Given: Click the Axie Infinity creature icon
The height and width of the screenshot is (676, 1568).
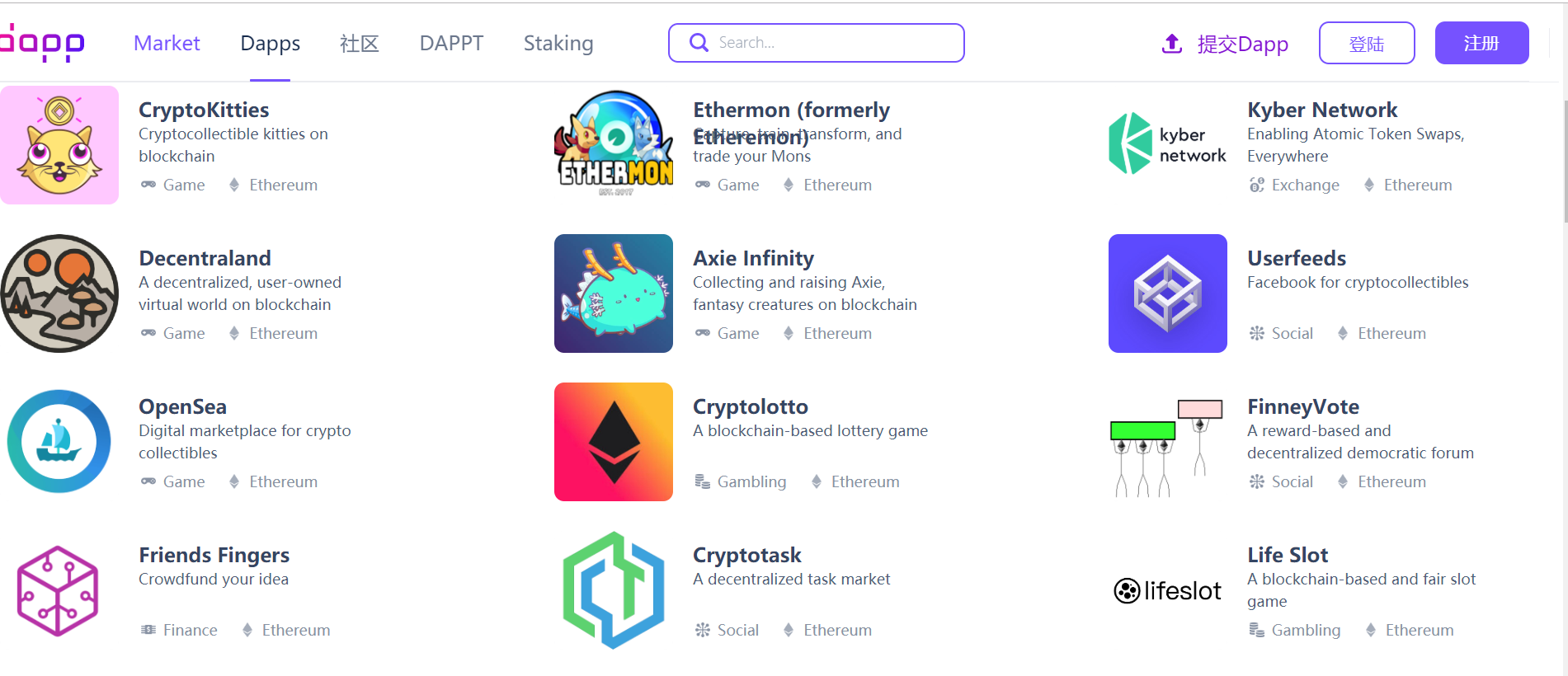Looking at the screenshot, I should (x=614, y=293).
